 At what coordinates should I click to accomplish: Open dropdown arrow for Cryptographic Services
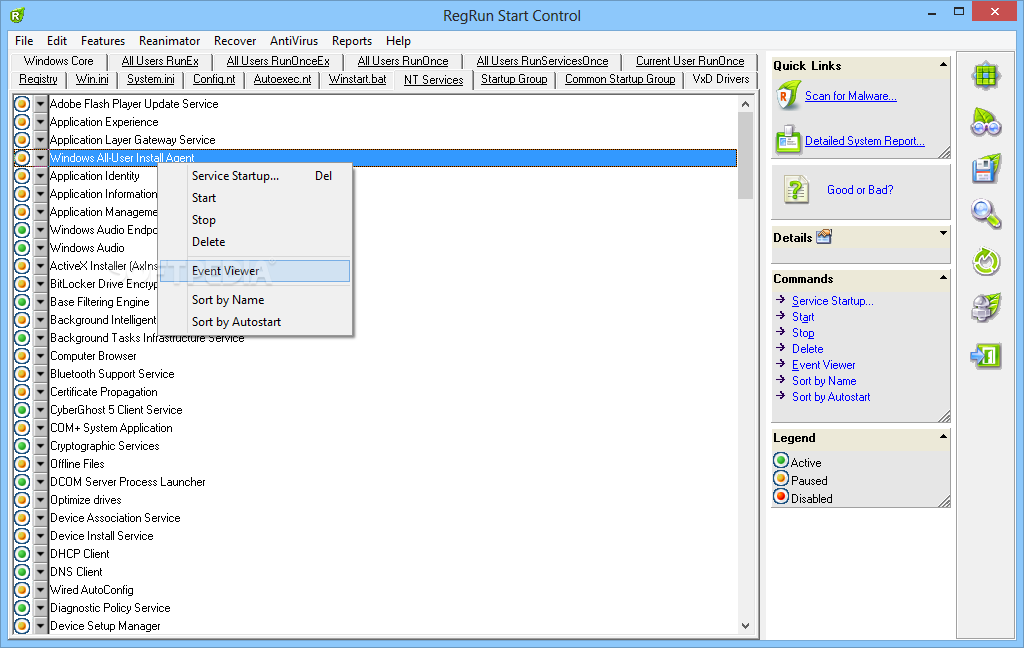tap(40, 446)
